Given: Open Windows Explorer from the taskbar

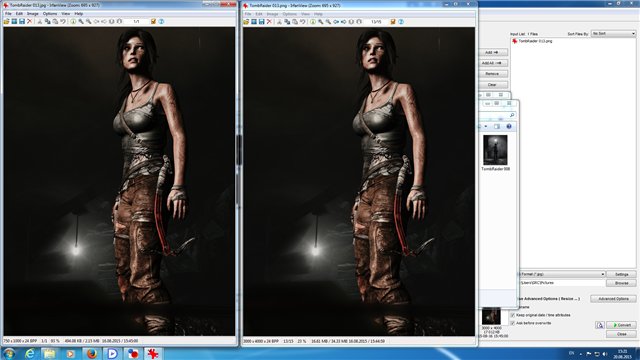Looking at the screenshot, I should [50, 353].
